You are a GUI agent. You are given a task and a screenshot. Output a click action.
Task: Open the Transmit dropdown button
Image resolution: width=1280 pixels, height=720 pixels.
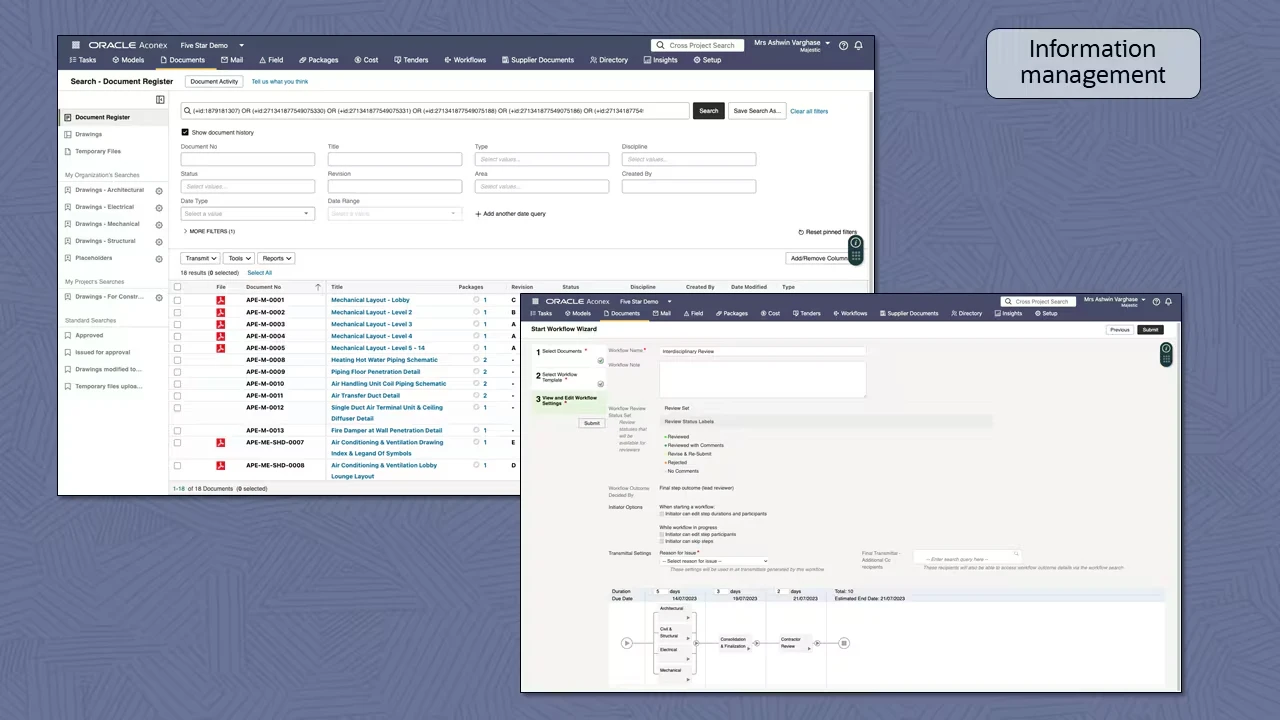pos(201,258)
